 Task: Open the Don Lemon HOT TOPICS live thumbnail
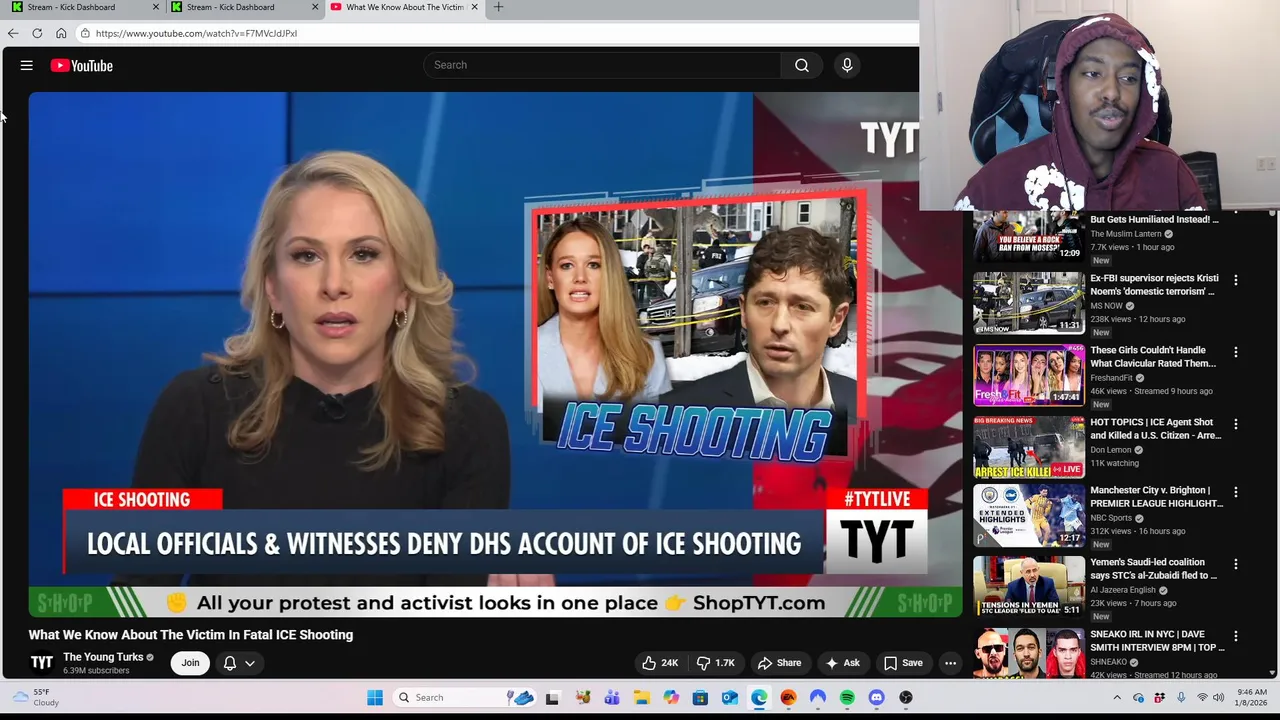1029,447
